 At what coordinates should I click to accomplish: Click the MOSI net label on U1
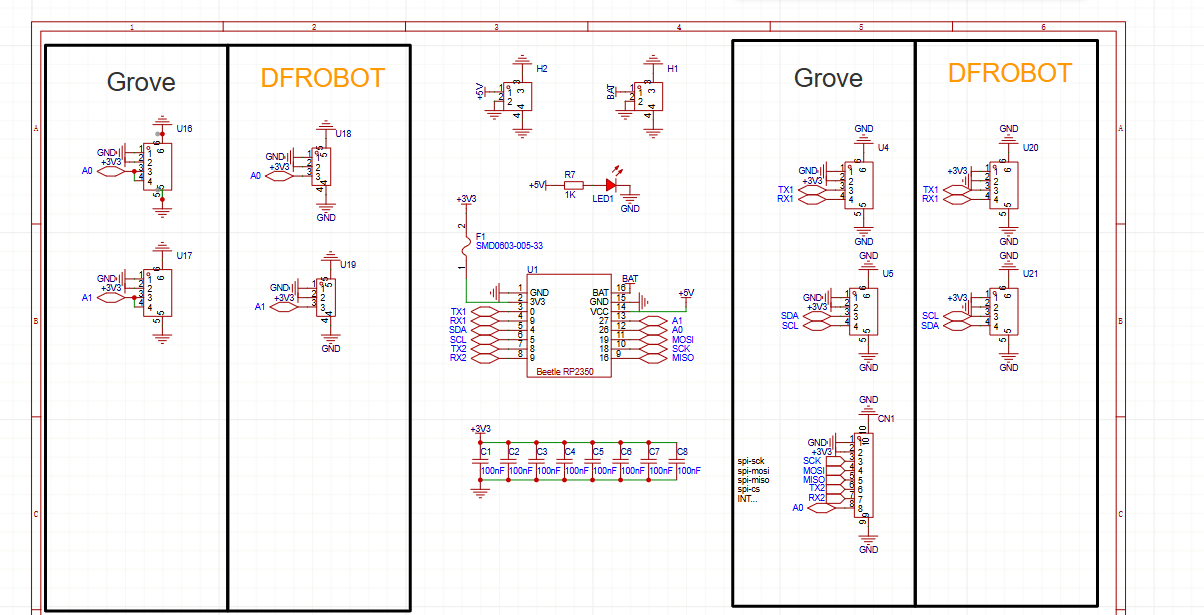click(682, 339)
